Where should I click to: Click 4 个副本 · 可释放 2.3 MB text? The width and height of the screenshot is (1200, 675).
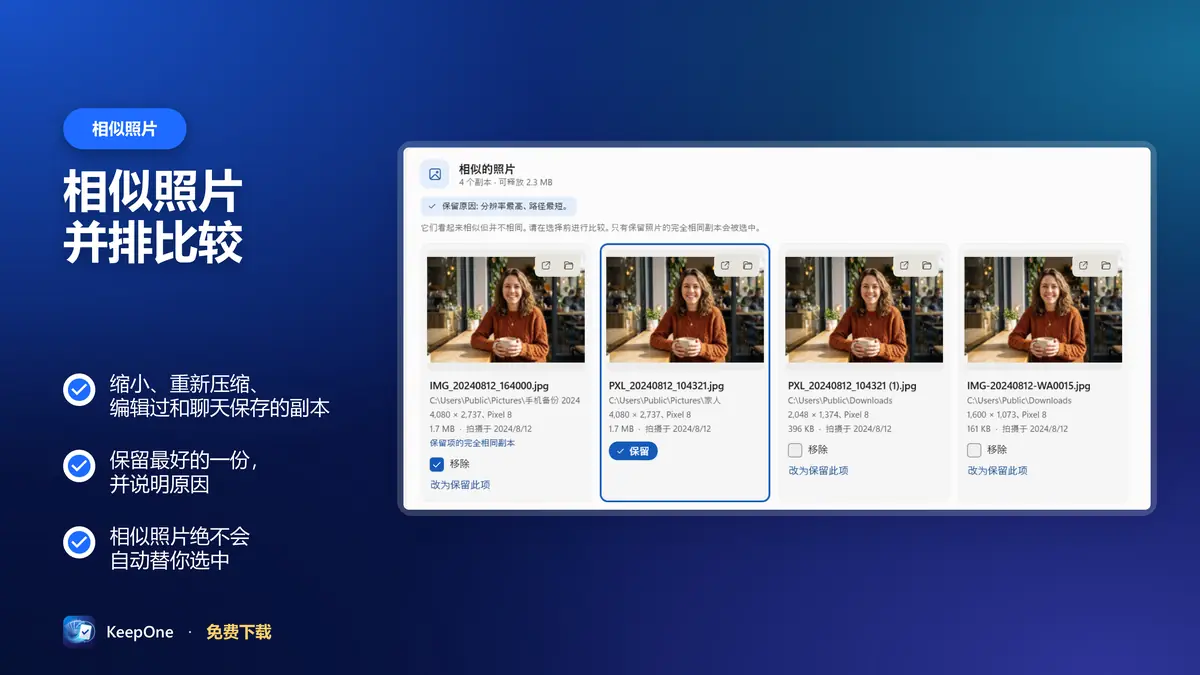pos(506,183)
